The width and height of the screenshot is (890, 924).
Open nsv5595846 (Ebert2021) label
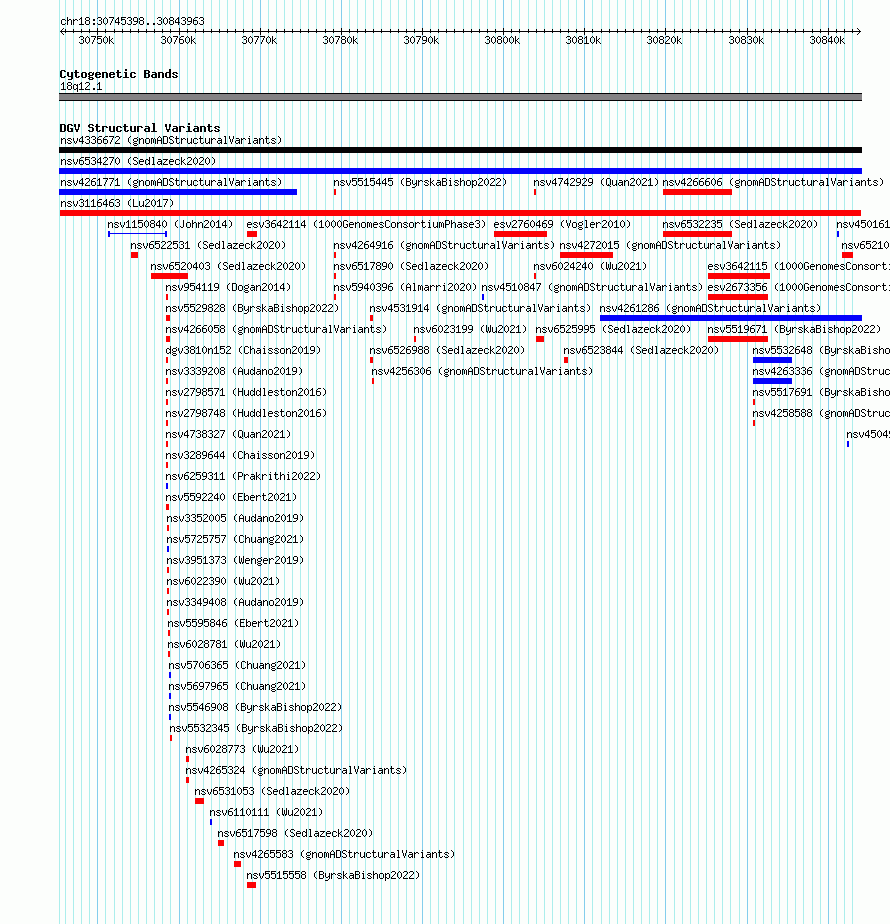tap(233, 623)
